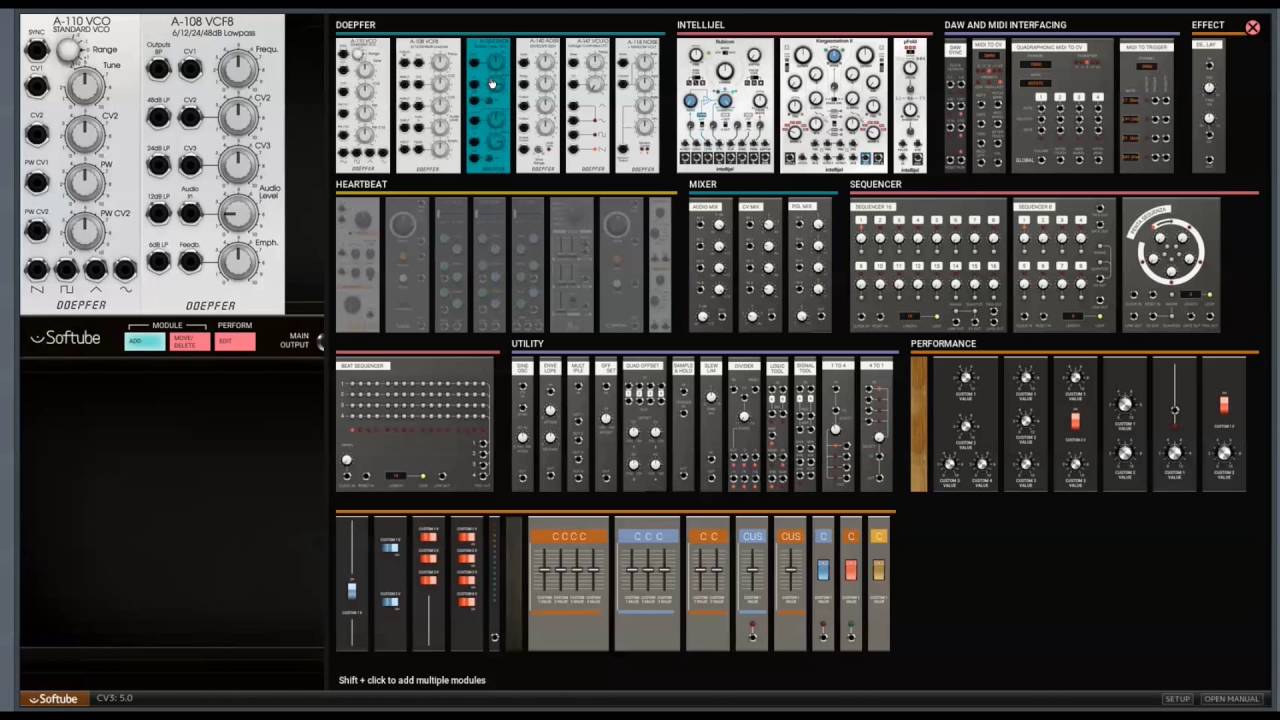The width and height of the screenshot is (1280, 720).
Task: Add the 4 to 1 switch module
Action: coord(876,424)
